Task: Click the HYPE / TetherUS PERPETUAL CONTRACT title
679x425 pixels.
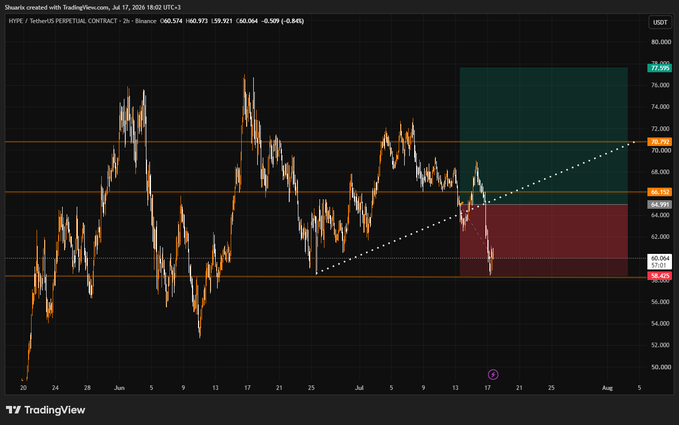Action: coord(63,21)
